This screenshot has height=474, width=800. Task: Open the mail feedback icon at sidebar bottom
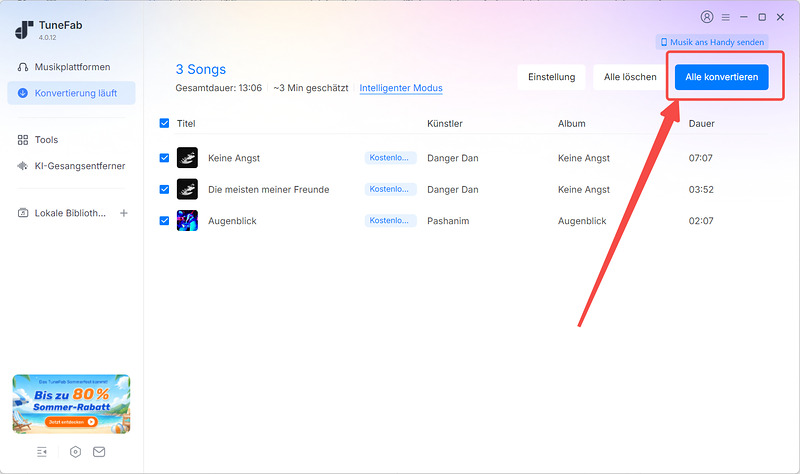(x=99, y=452)
